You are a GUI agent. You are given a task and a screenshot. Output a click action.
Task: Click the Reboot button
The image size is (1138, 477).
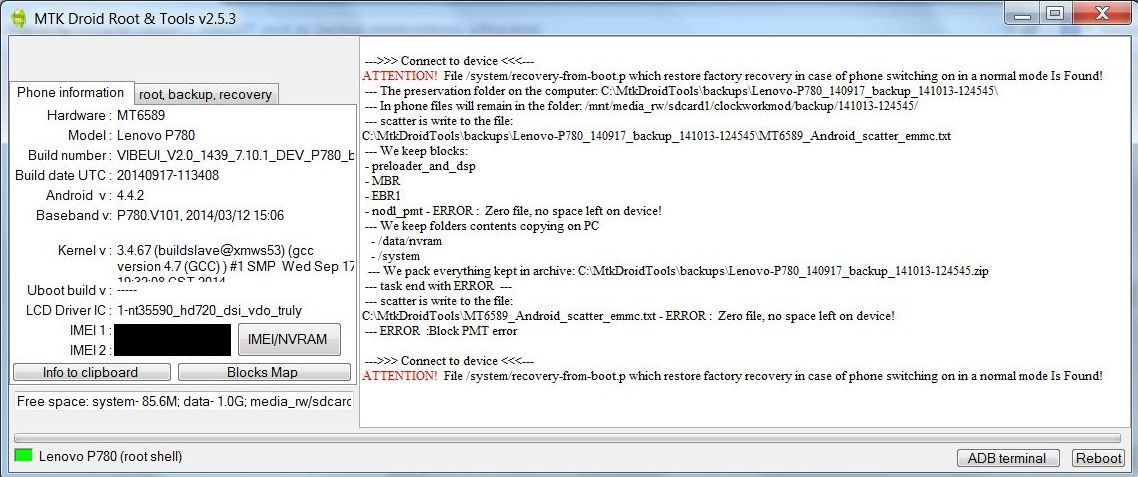[1098, 458]
